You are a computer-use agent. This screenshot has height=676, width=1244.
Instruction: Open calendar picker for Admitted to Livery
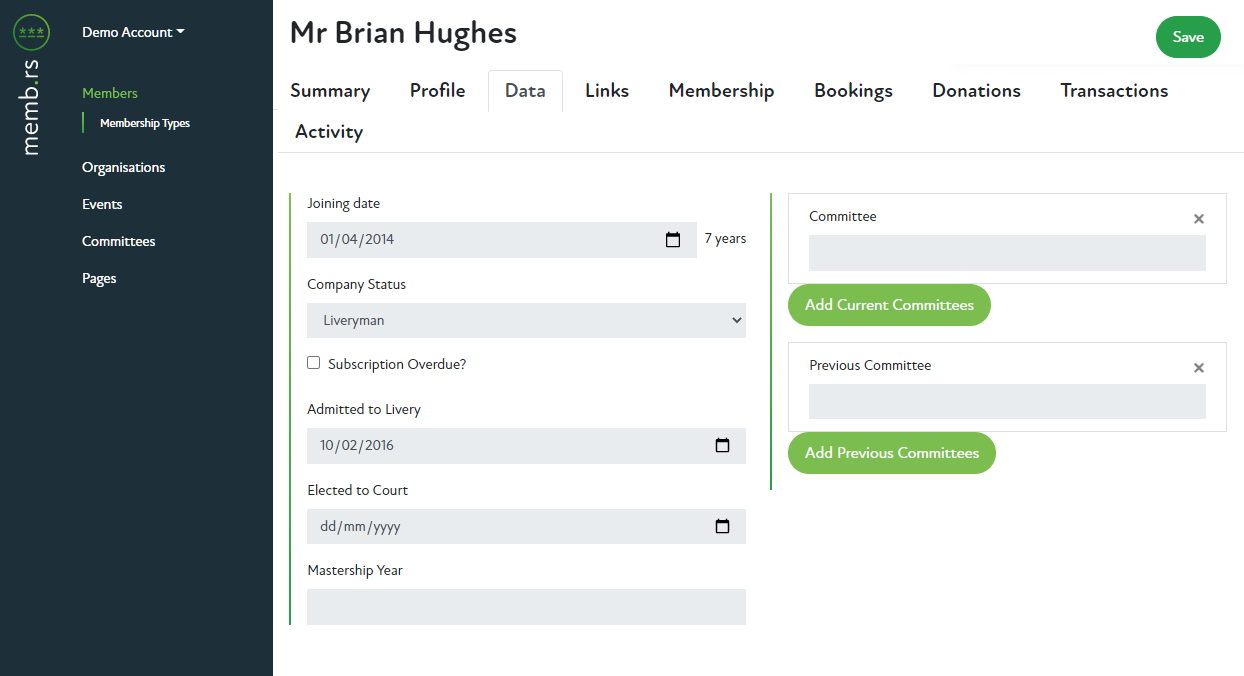[722, 446]
